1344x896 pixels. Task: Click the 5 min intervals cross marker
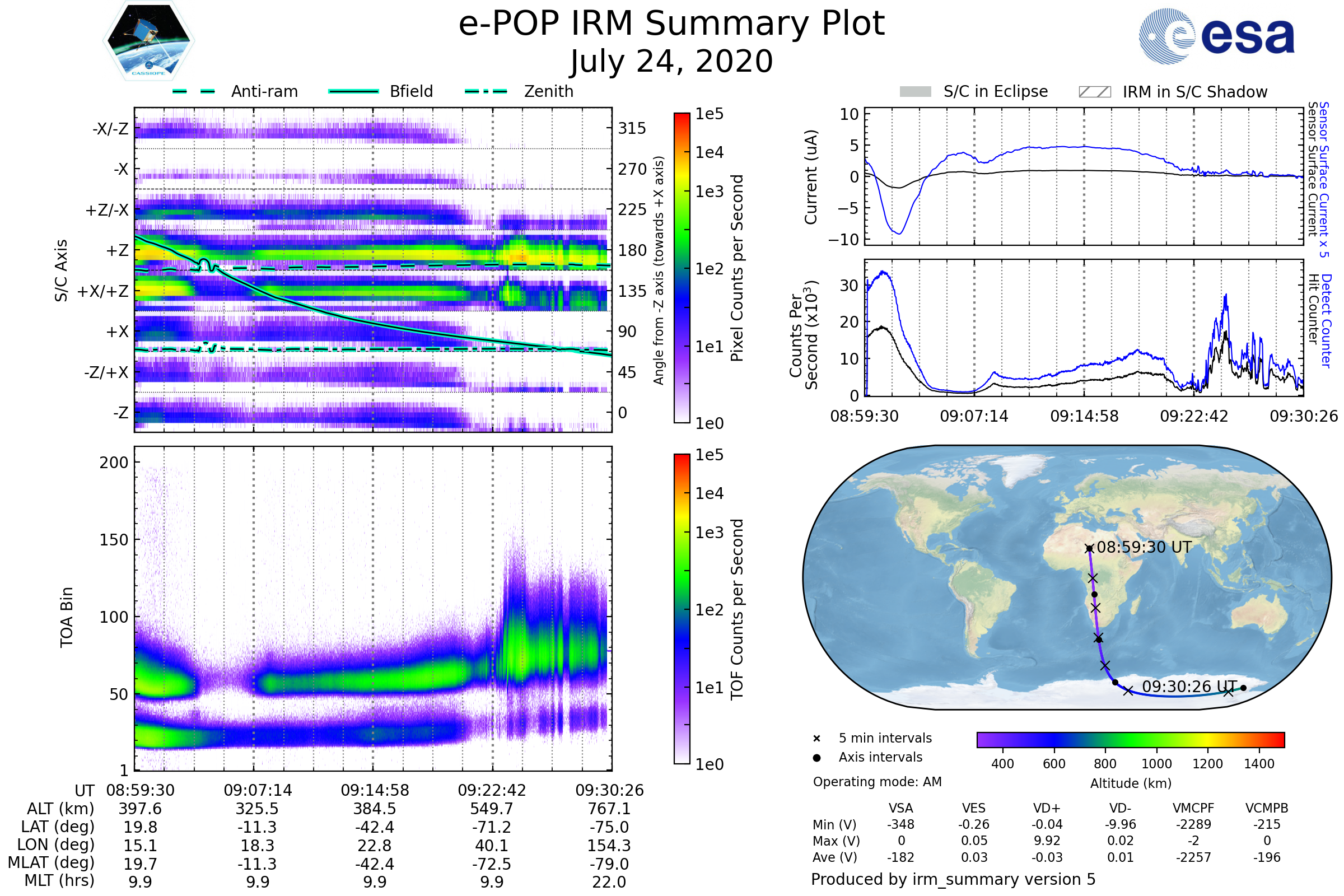(x=816, y=739)
